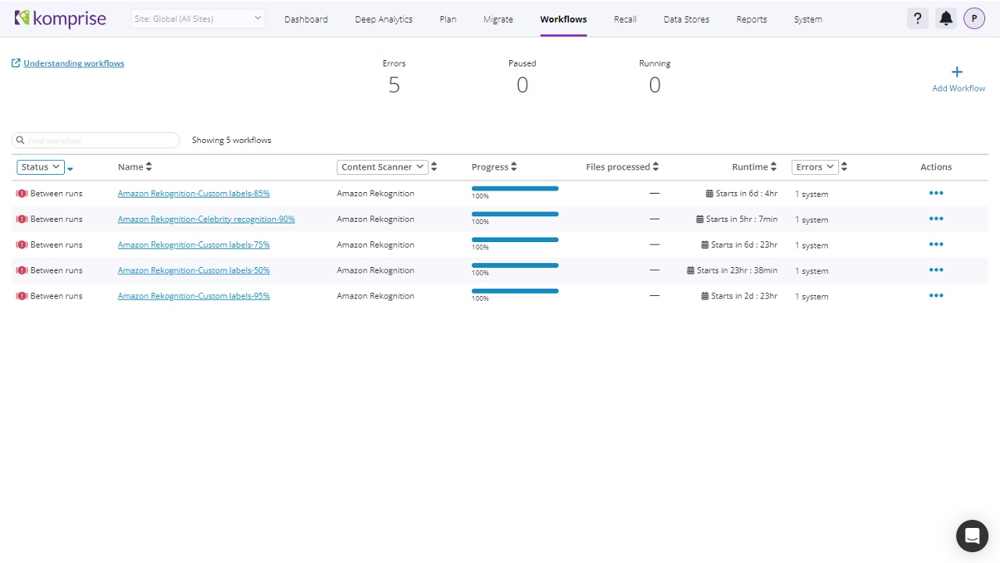This screenshot has height=563, width=1000.
Task: Open the Status filter dropdown
Action: coord(40,167)
